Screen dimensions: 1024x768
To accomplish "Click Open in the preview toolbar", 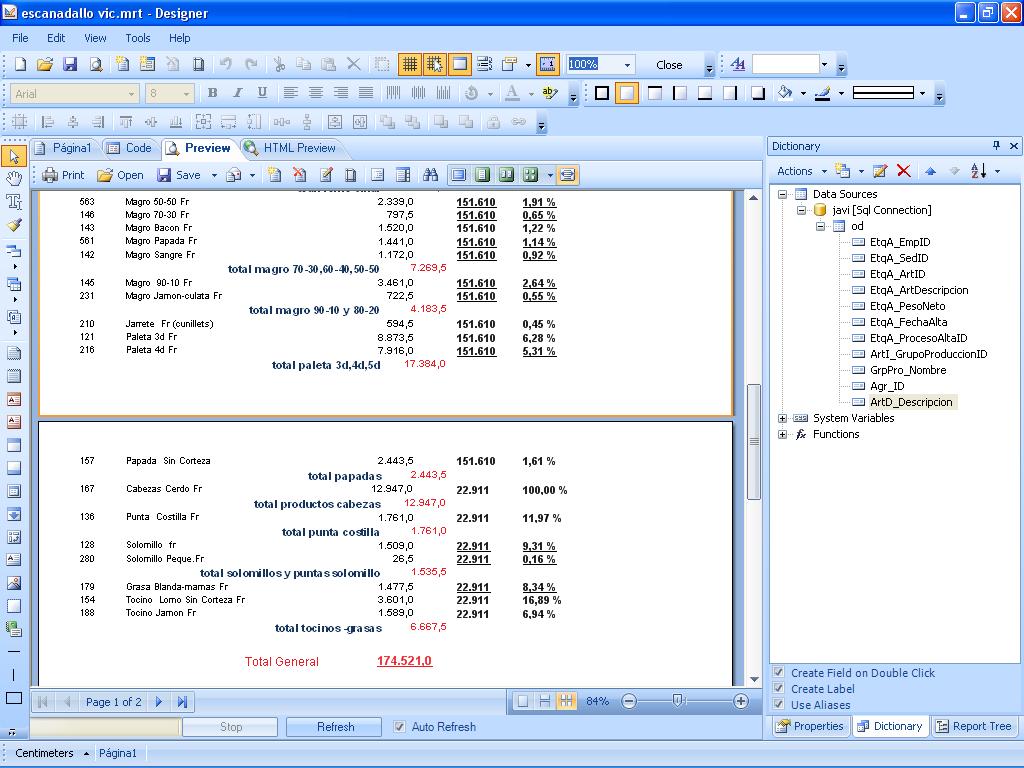I will (120, 175).
